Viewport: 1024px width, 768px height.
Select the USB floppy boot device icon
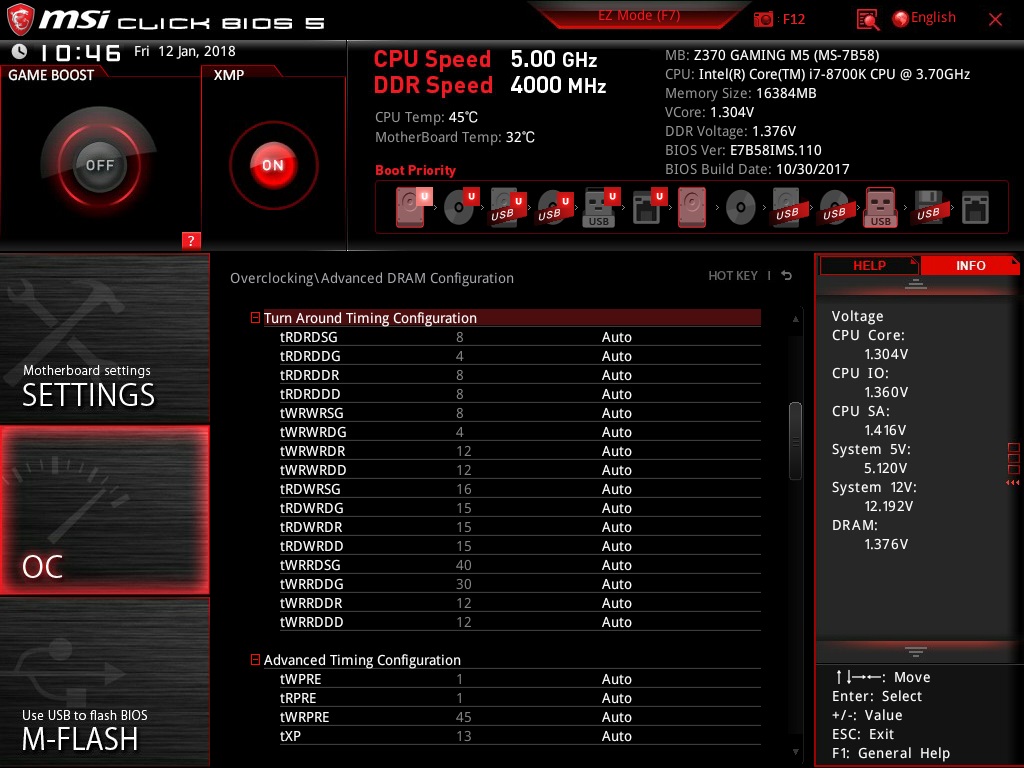(x=928, y=207)
